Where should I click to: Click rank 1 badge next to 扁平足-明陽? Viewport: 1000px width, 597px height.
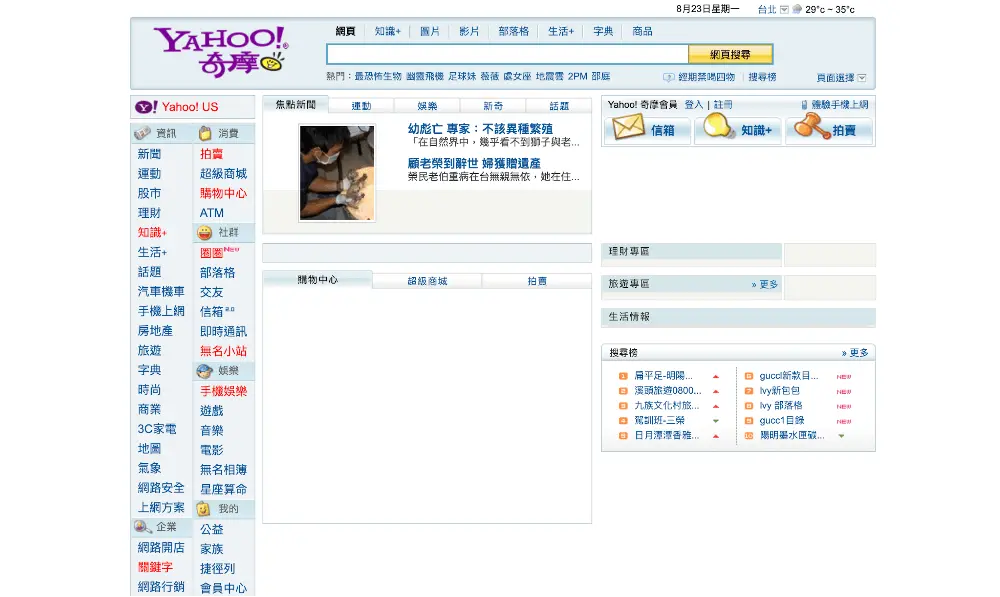623,376
